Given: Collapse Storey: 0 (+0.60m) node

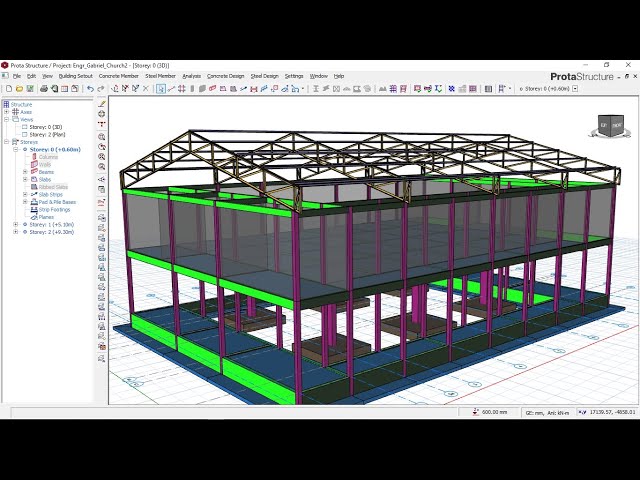Looking at the screenshot, I should pyautogui.click(x=16, y=149).
